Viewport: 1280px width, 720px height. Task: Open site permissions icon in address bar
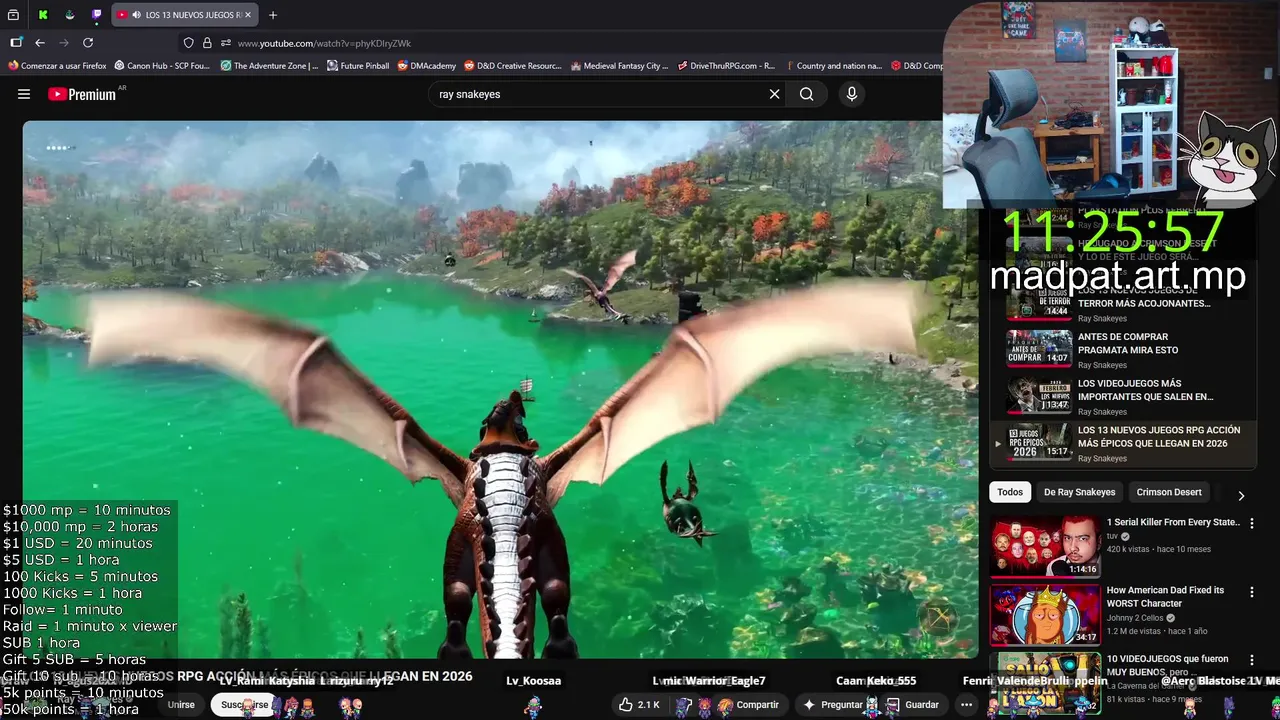click(x=226, y=43)
